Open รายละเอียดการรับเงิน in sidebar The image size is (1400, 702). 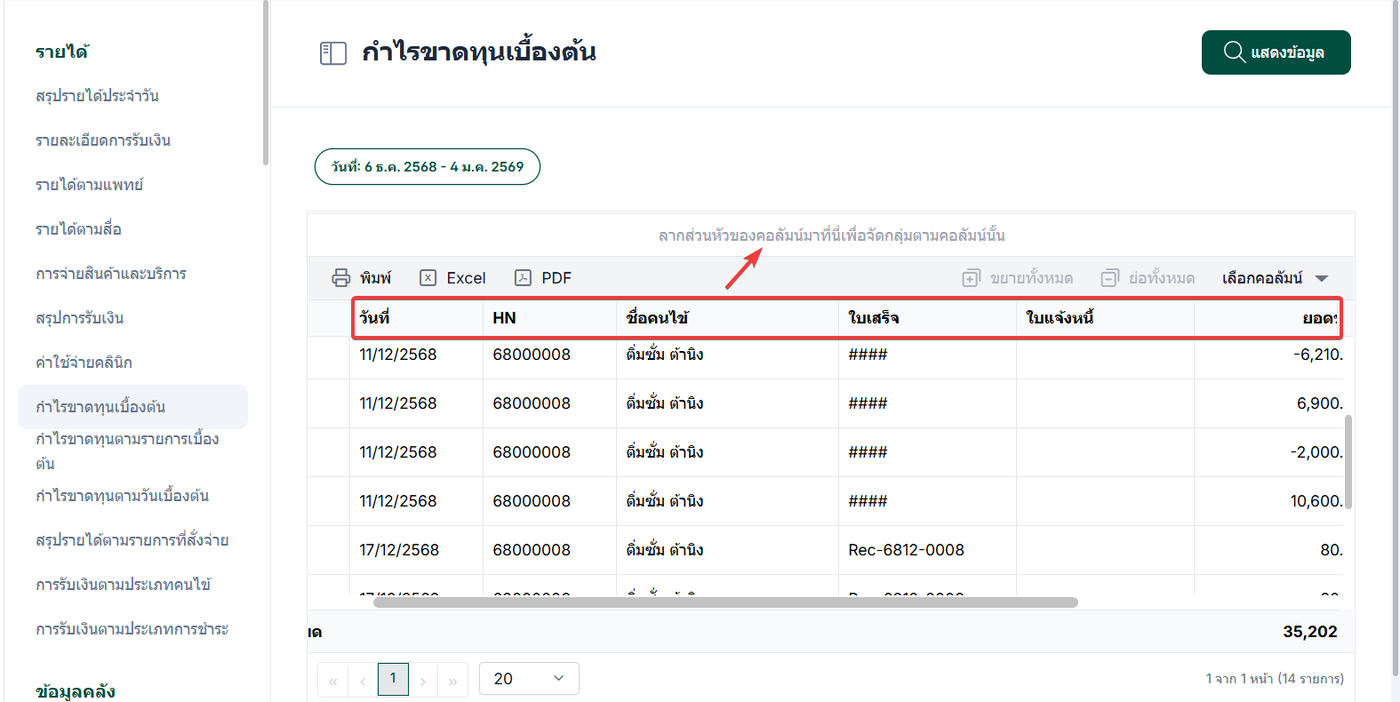click(103, 140)
